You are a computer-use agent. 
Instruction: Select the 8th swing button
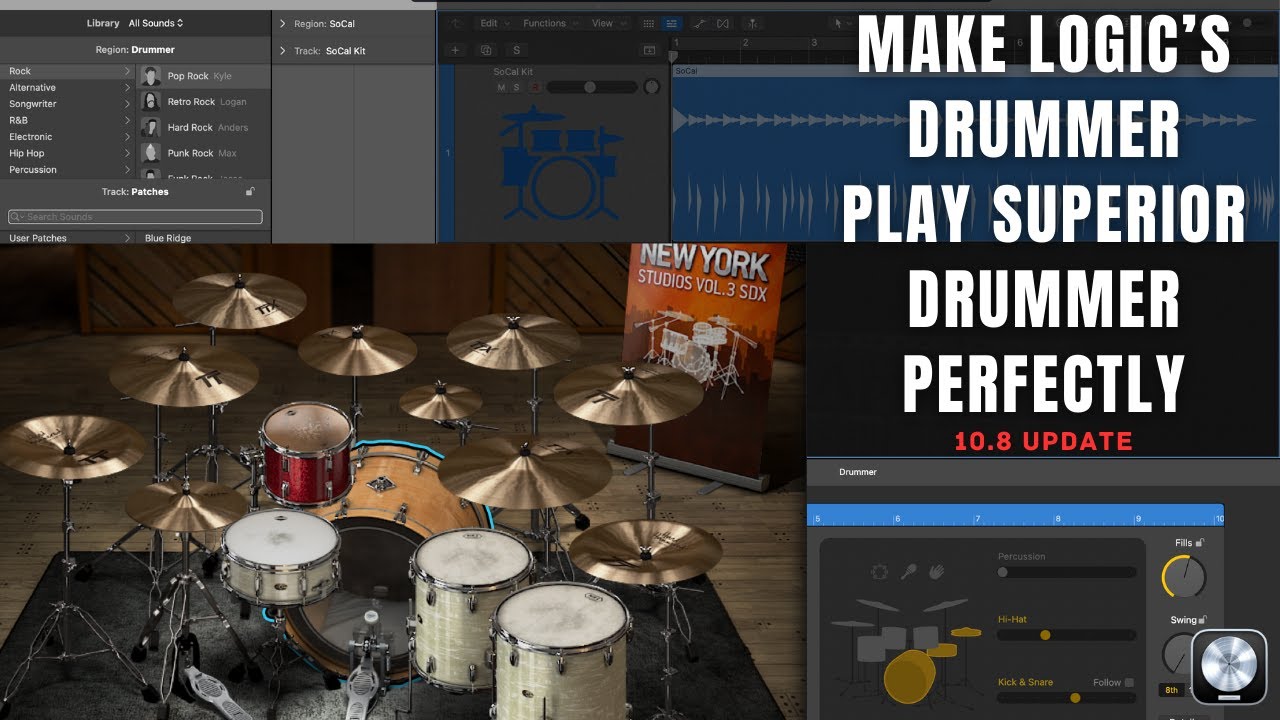click(1171, 690)
